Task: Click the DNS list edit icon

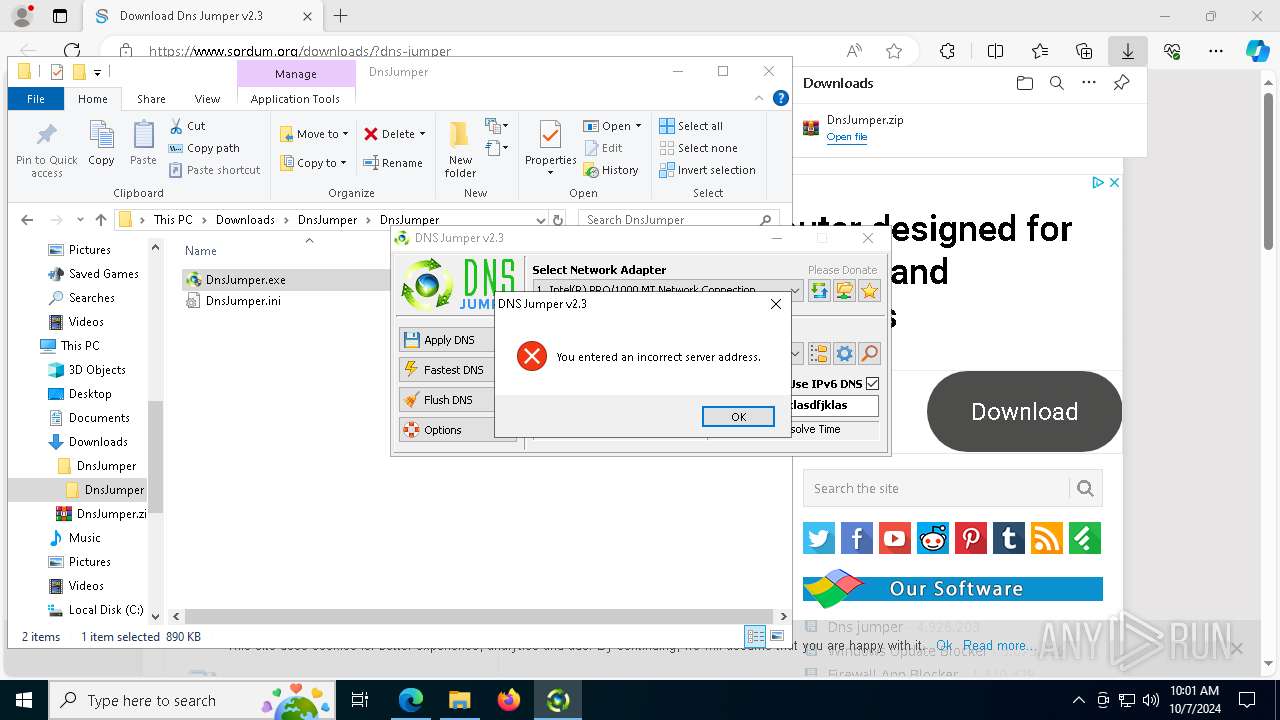Action: point(819,354)
